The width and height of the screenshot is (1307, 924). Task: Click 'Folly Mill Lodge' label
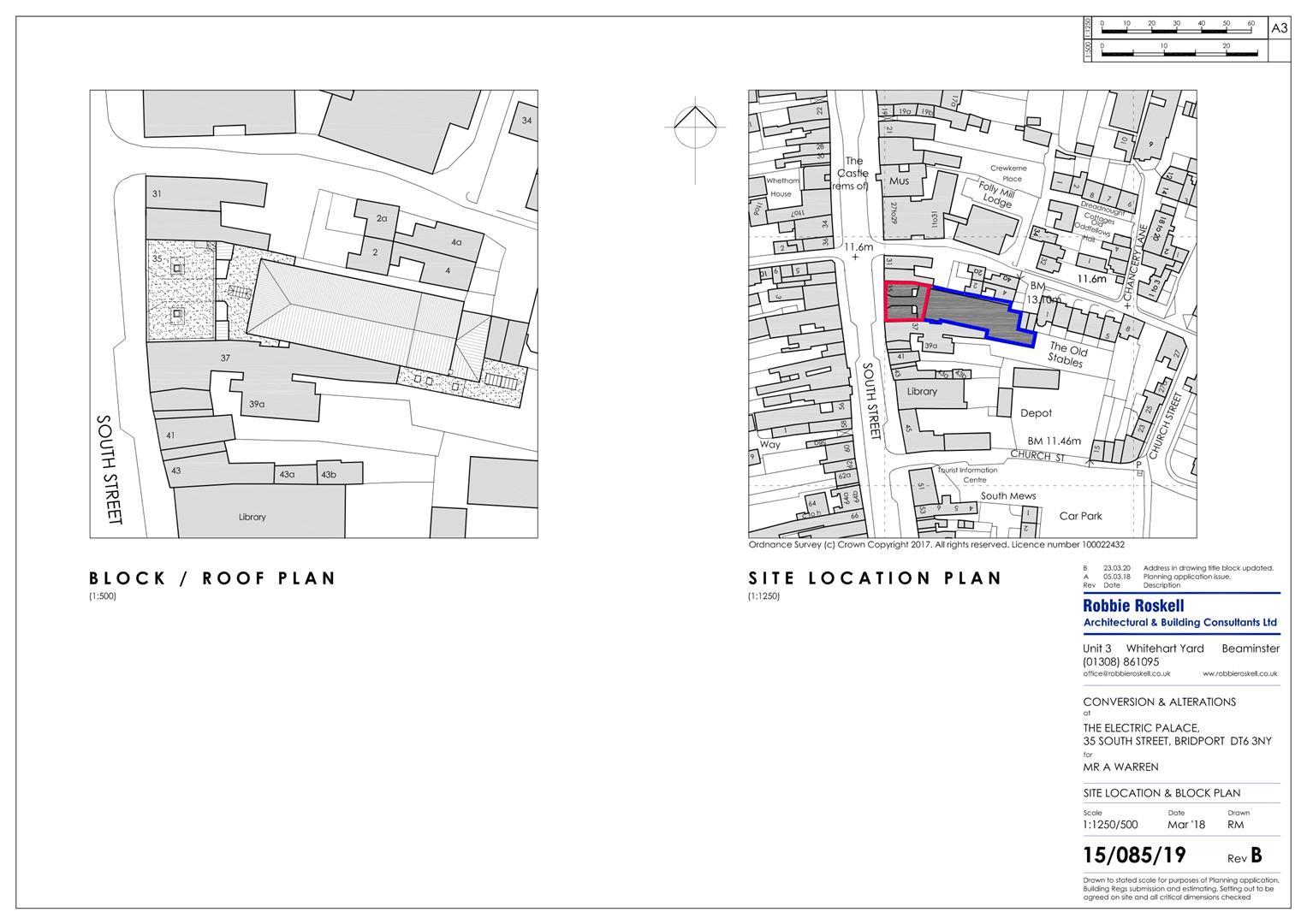point(997,197)
